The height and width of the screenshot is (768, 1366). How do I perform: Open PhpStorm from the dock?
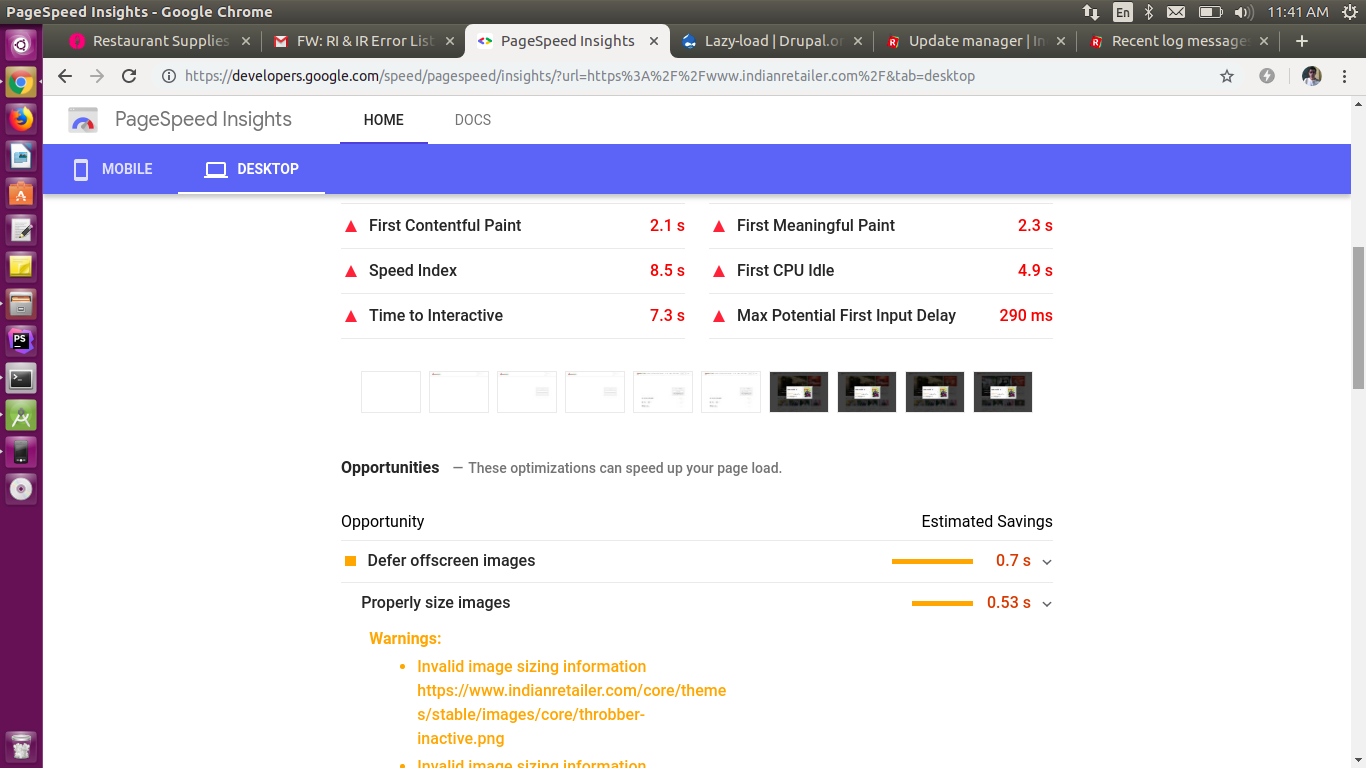pos(21,341)
